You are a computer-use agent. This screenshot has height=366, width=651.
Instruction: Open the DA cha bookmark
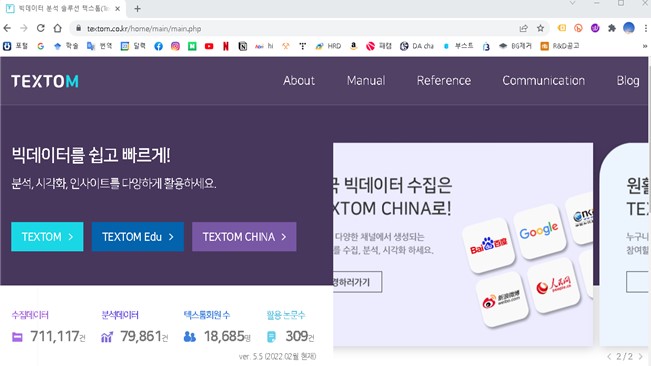point(417,46)
